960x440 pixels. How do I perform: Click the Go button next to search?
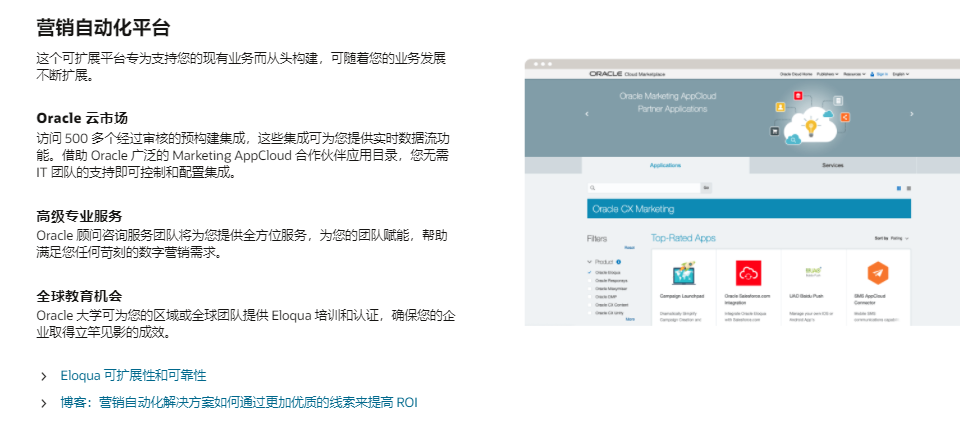pos(706,188)
